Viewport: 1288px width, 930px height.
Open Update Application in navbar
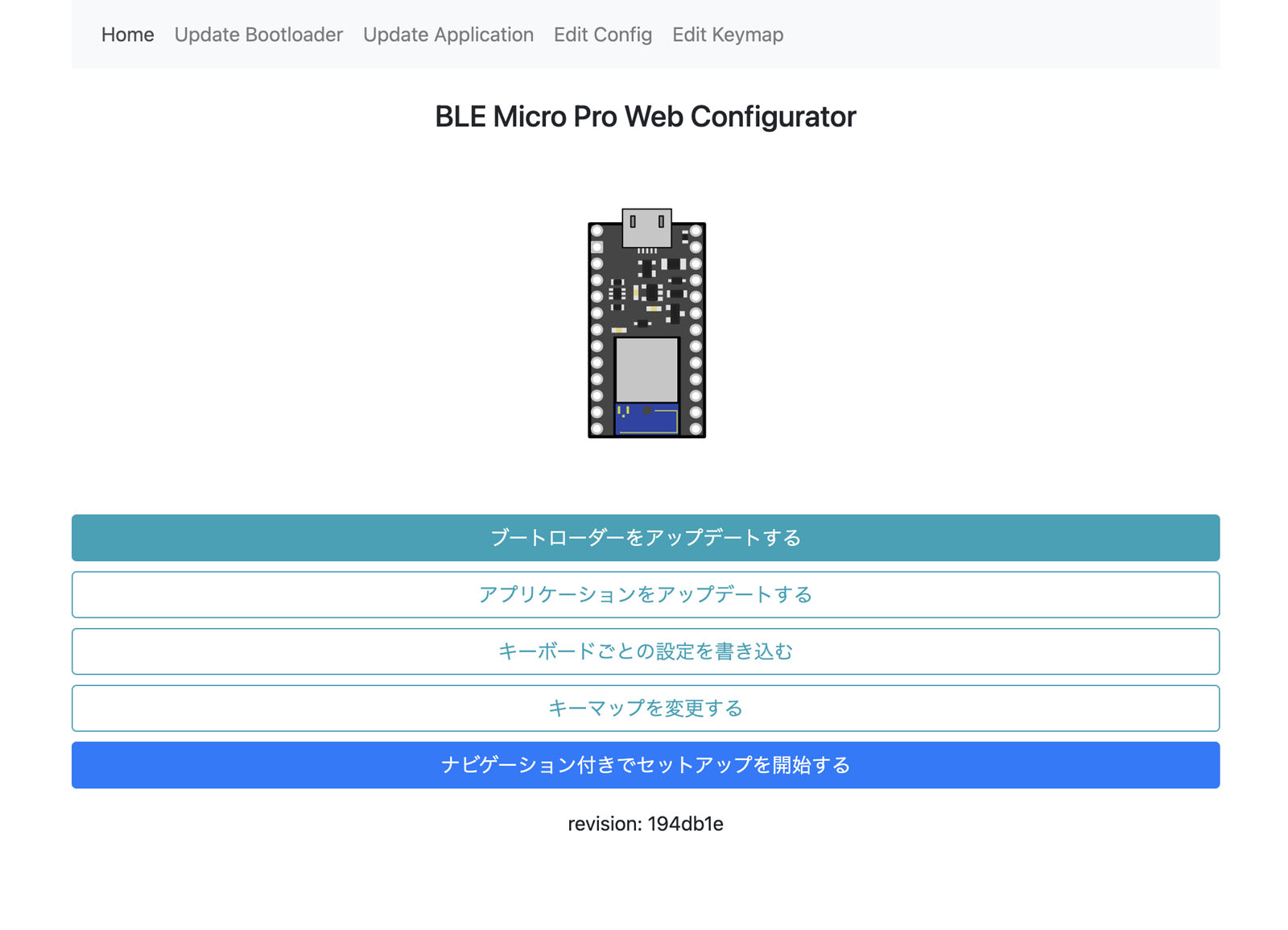point(448,35)
